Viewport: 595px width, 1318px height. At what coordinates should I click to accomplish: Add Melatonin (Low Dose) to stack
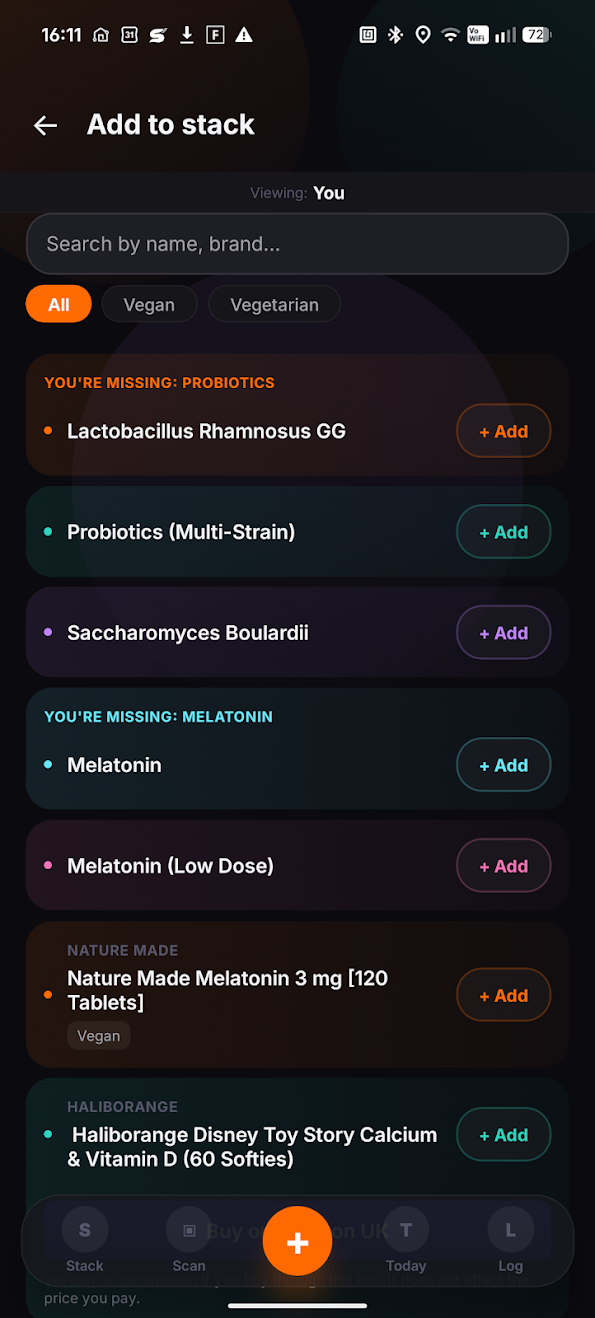point(504,866)
